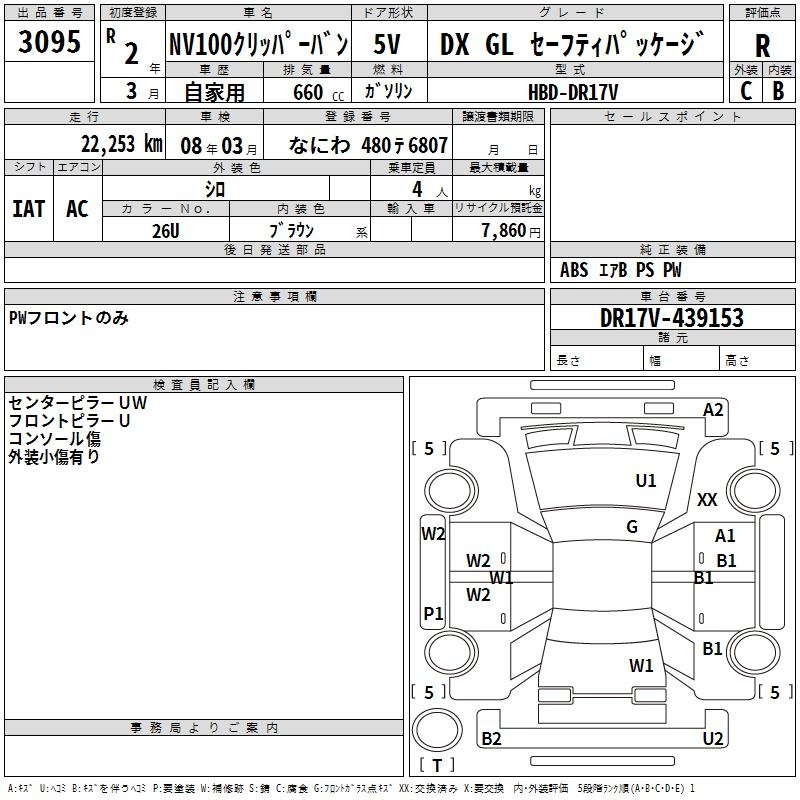Click the 初度登録 header

coord(133,13)
